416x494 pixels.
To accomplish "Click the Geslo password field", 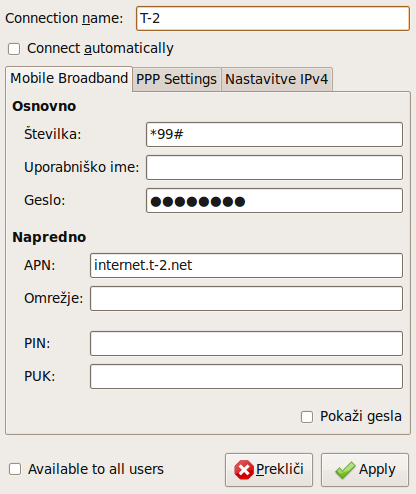I will tap(274, 200).
